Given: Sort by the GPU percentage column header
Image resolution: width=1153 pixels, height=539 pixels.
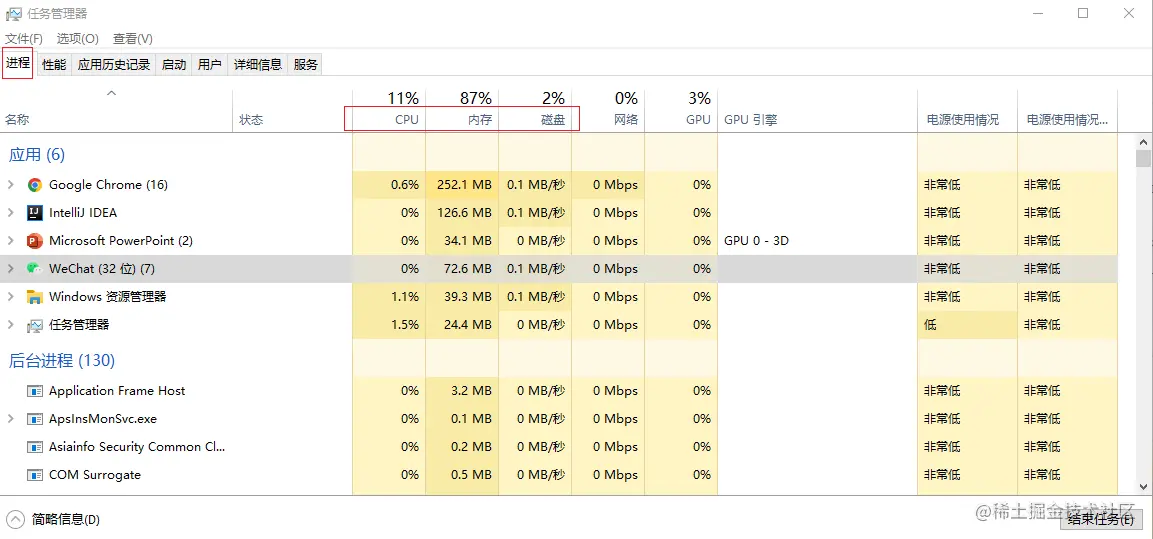Looking at the screenshot, I should point(681,110).
